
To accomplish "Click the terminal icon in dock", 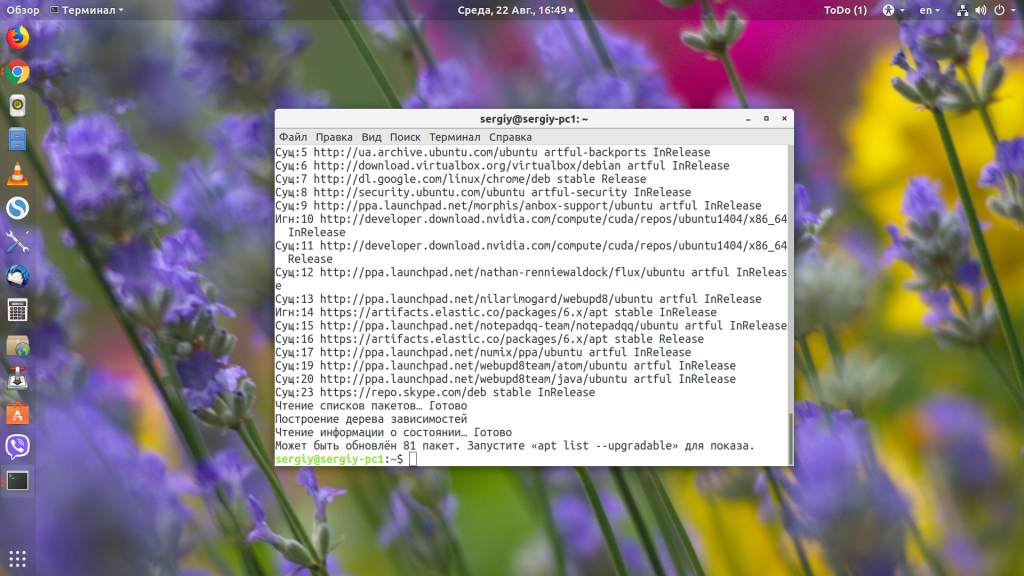I will coord(18,481).
